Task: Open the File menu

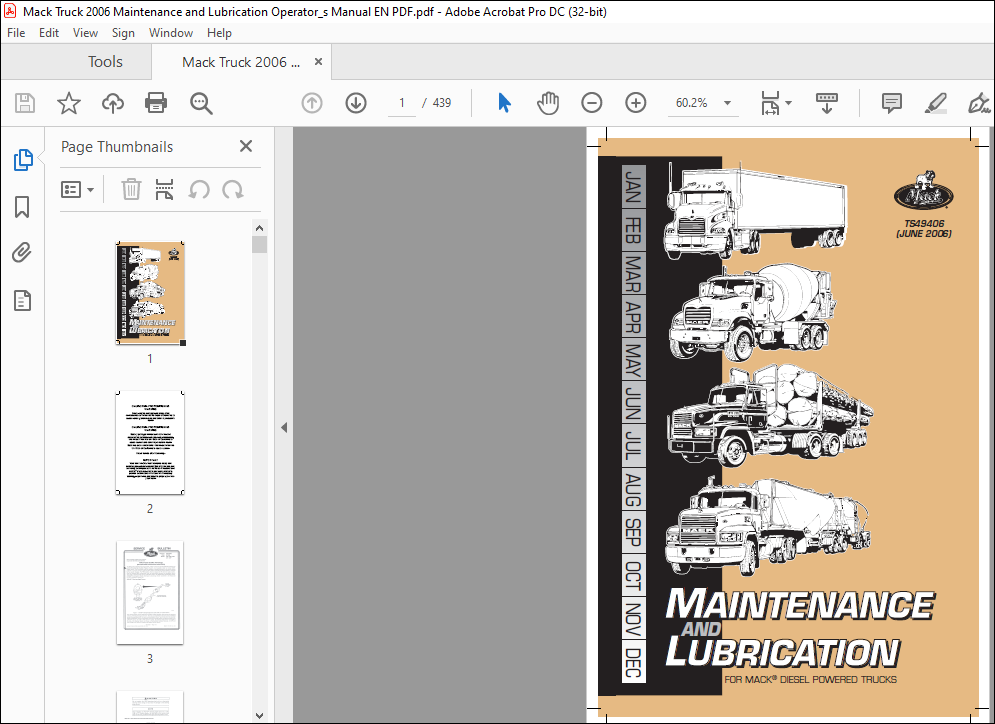Action: [x=16, y=33]
